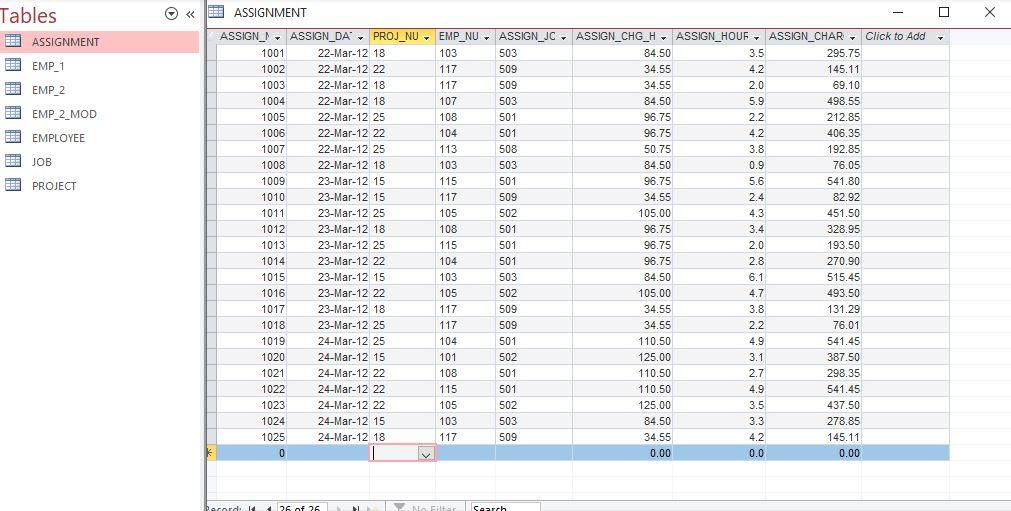
Task: Click the datasheet icon beside ASSIGNMENT title
Action: click(x=216, y=12)
